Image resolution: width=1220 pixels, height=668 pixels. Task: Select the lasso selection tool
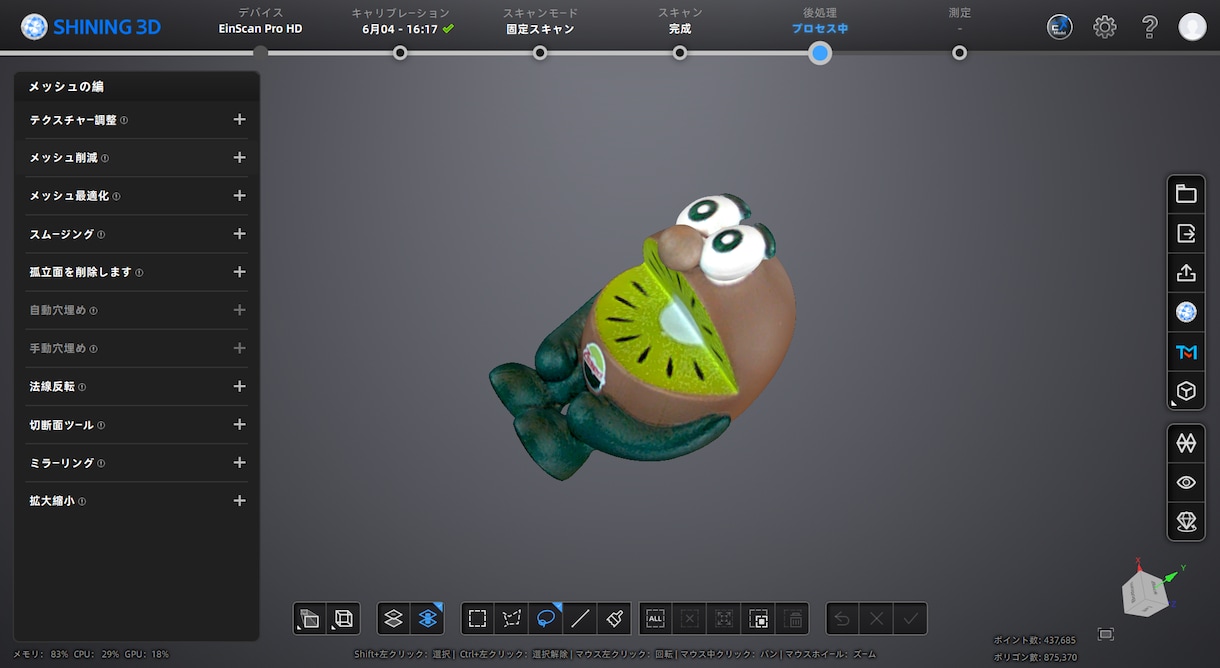pos(546,619)
